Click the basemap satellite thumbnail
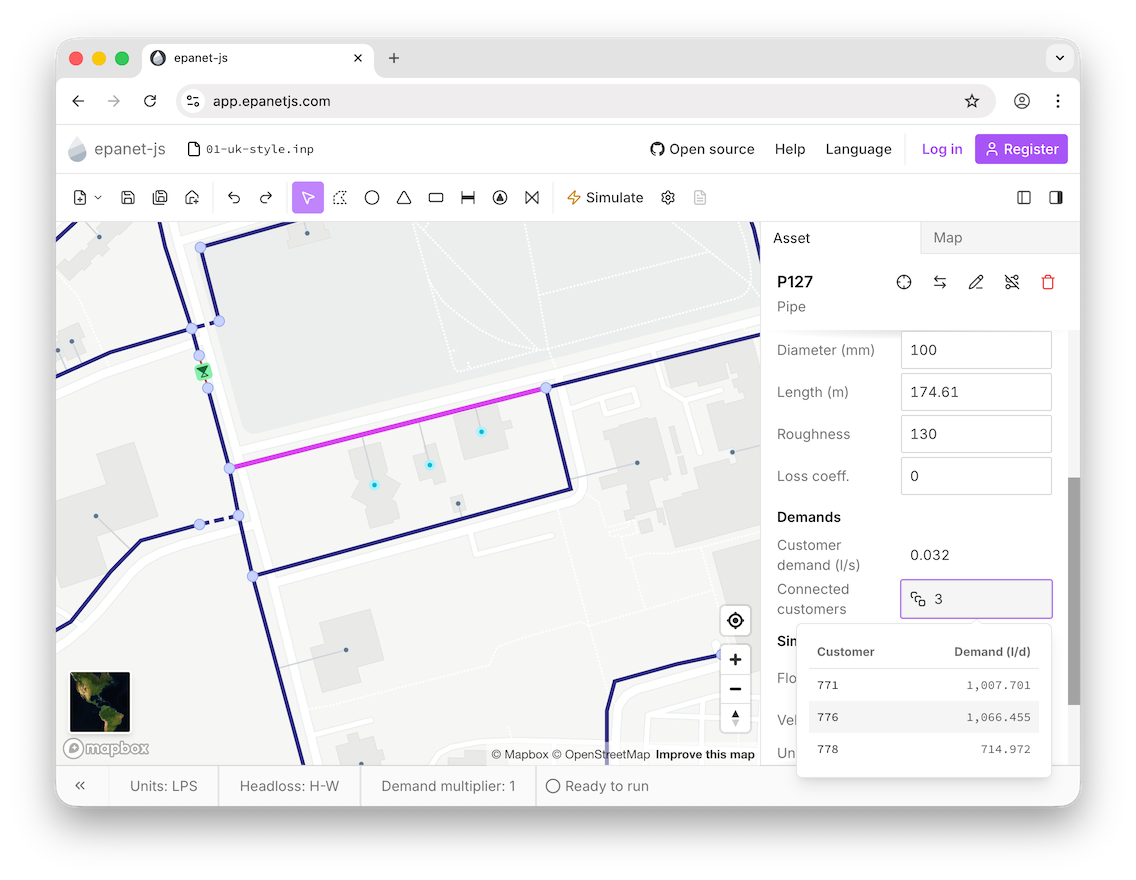The height and width of the screenshot is (880, 1136). (99, 702)
